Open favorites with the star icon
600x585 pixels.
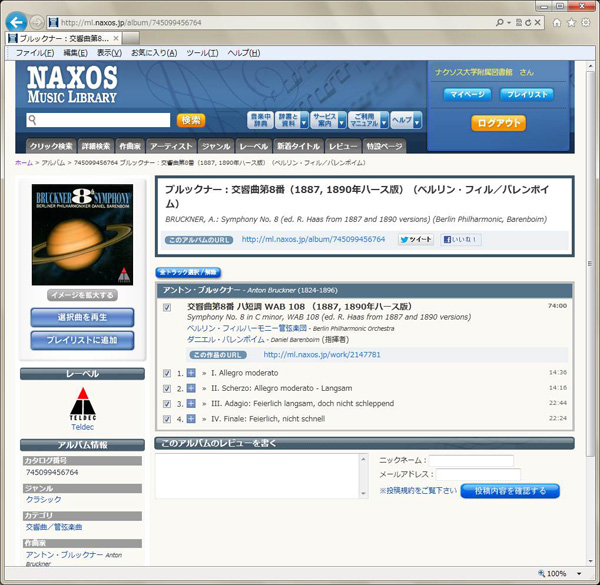point(571,23)
